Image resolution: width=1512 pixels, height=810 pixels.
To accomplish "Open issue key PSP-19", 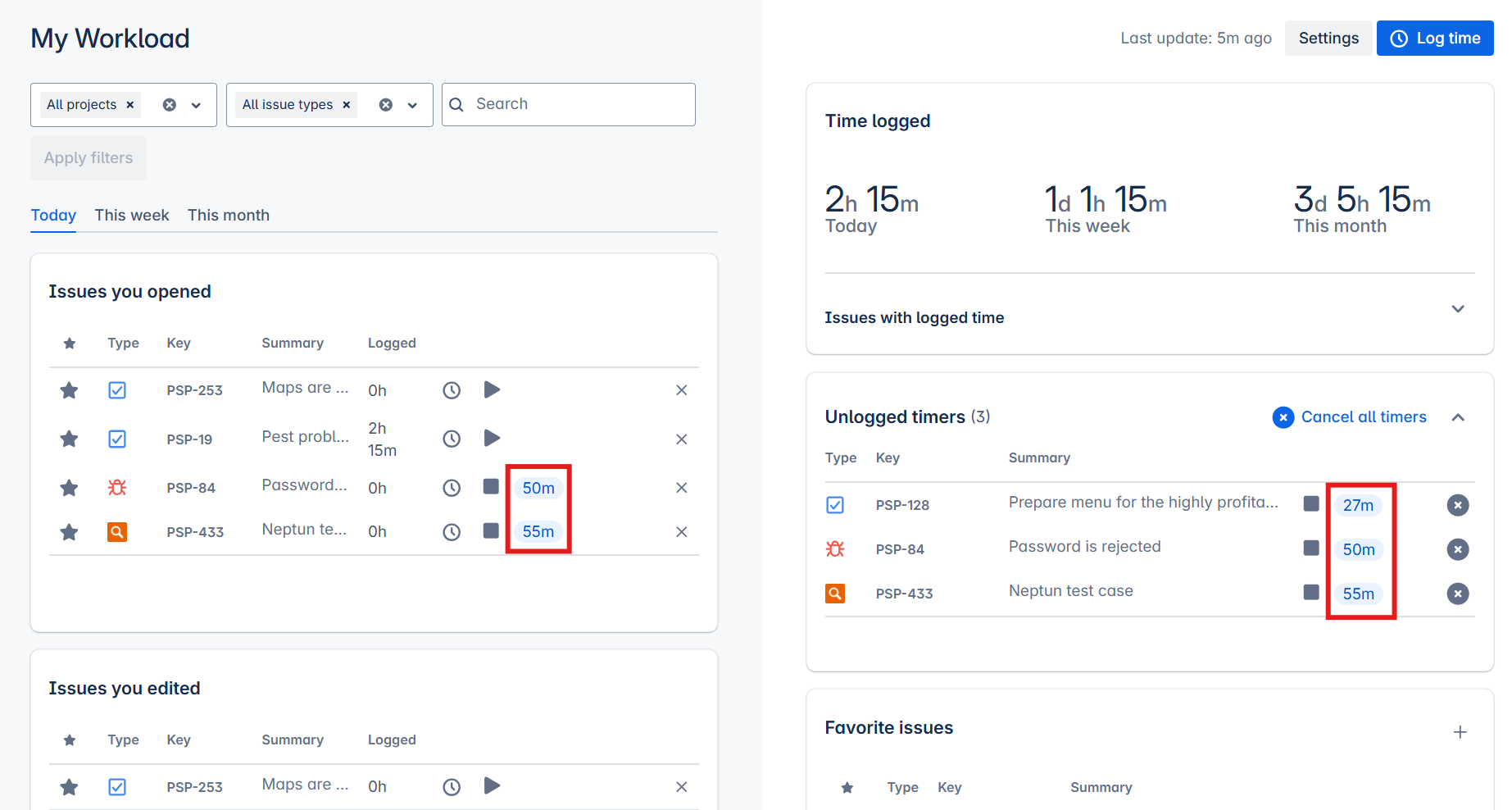I will click(189, 439).
